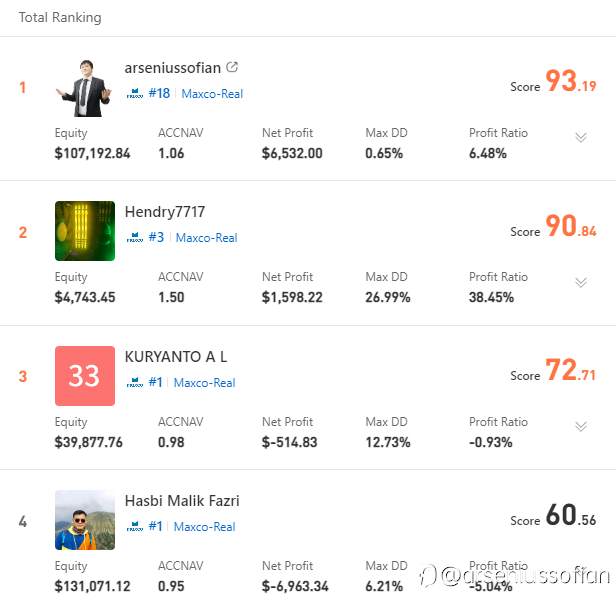The width and height of the screenshot is (616, 613).
Task: Open Hendry7717's green avatar
Action: (x=85, y=231)
